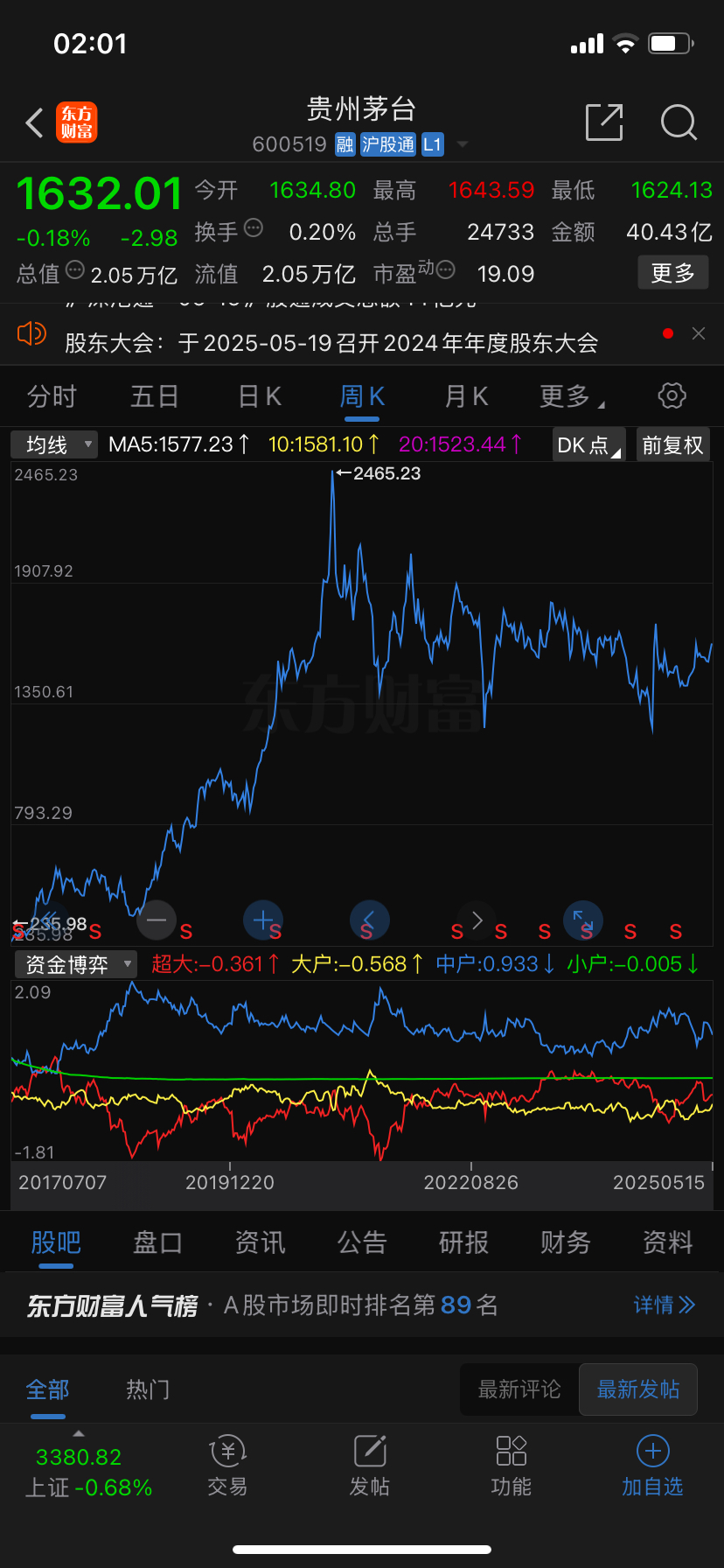Open 功能 functions grid icon
724x1568 pixels.
(x=512, y=1466)
